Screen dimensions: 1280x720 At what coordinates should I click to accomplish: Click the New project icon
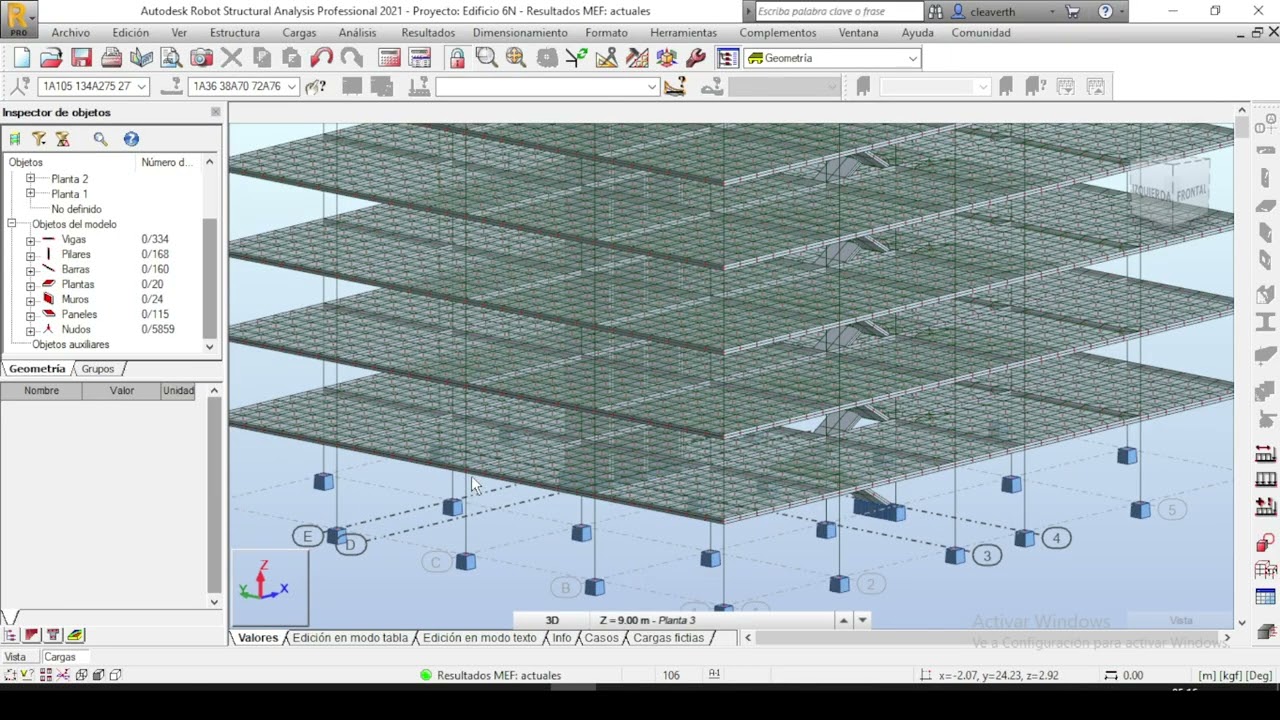[21, 58]
